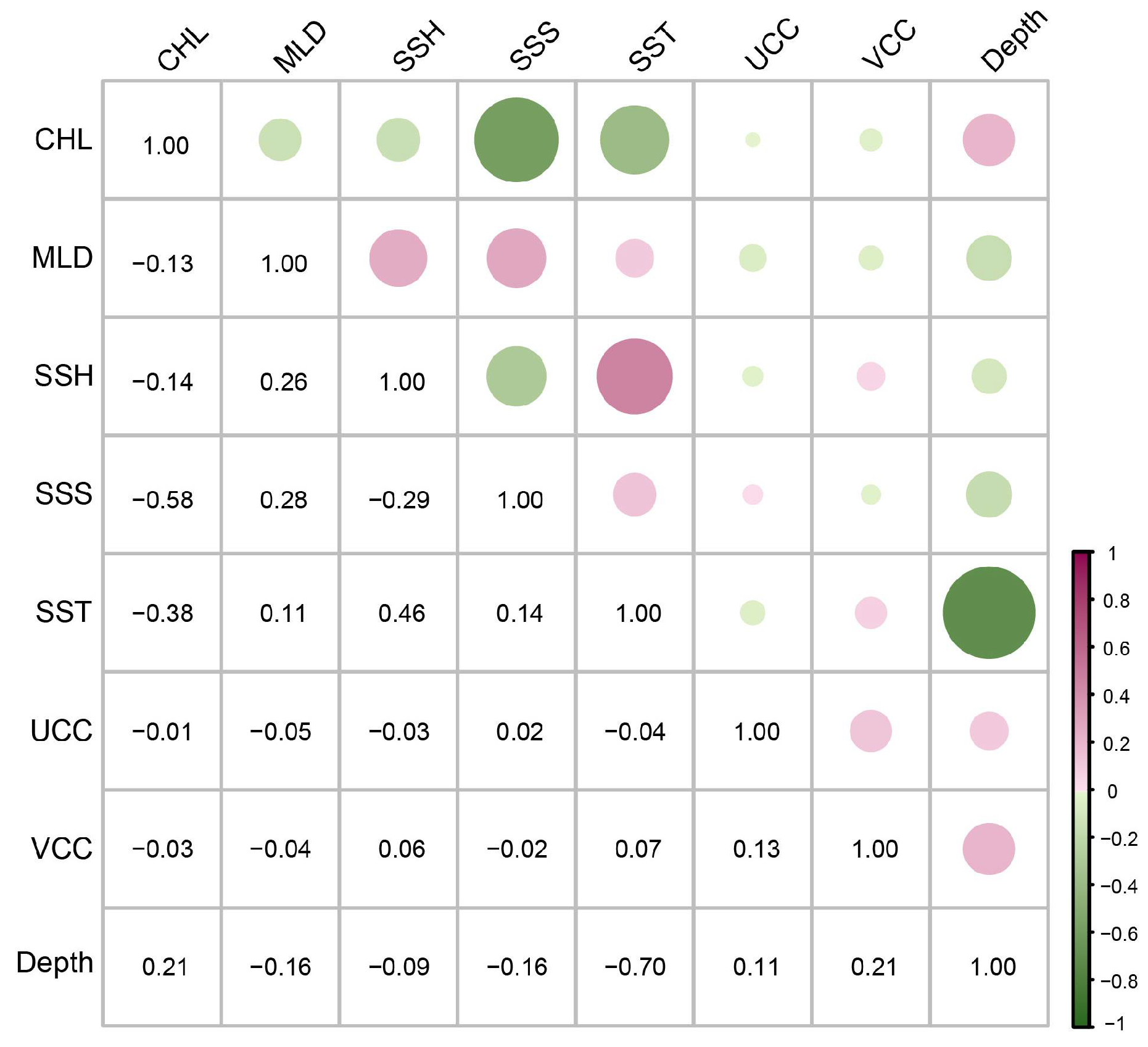1148x1047 pixels.
Task: Select the -0.58 correlation value
Action: point(162,500)
